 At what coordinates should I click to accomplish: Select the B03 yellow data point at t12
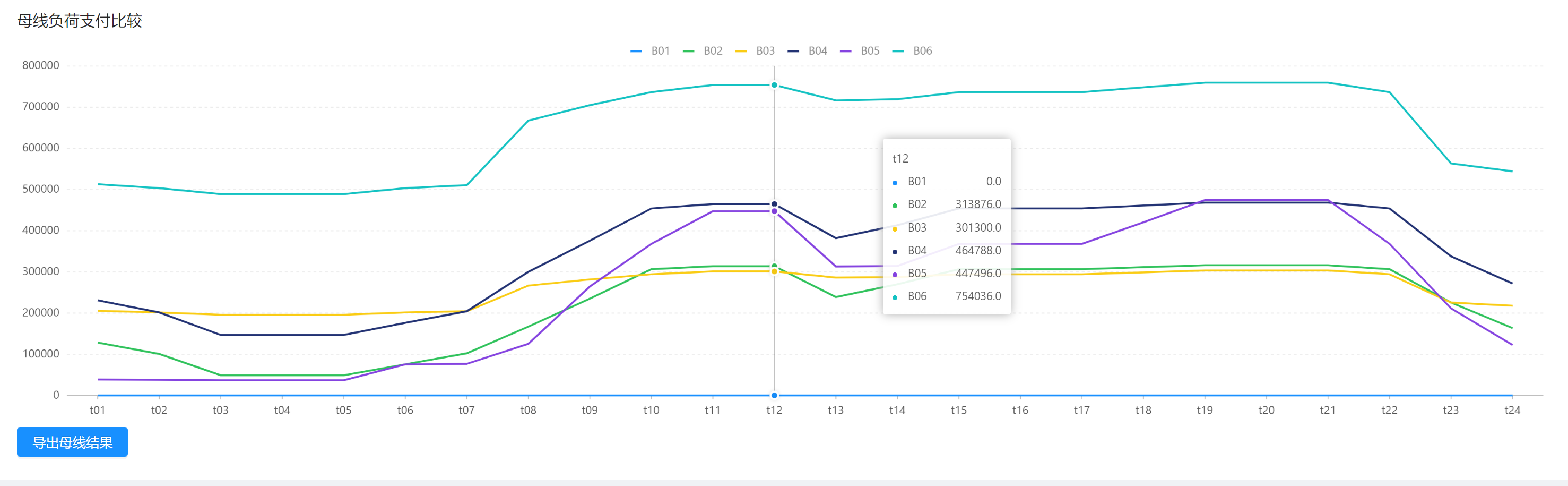click(x=774, y=271)
